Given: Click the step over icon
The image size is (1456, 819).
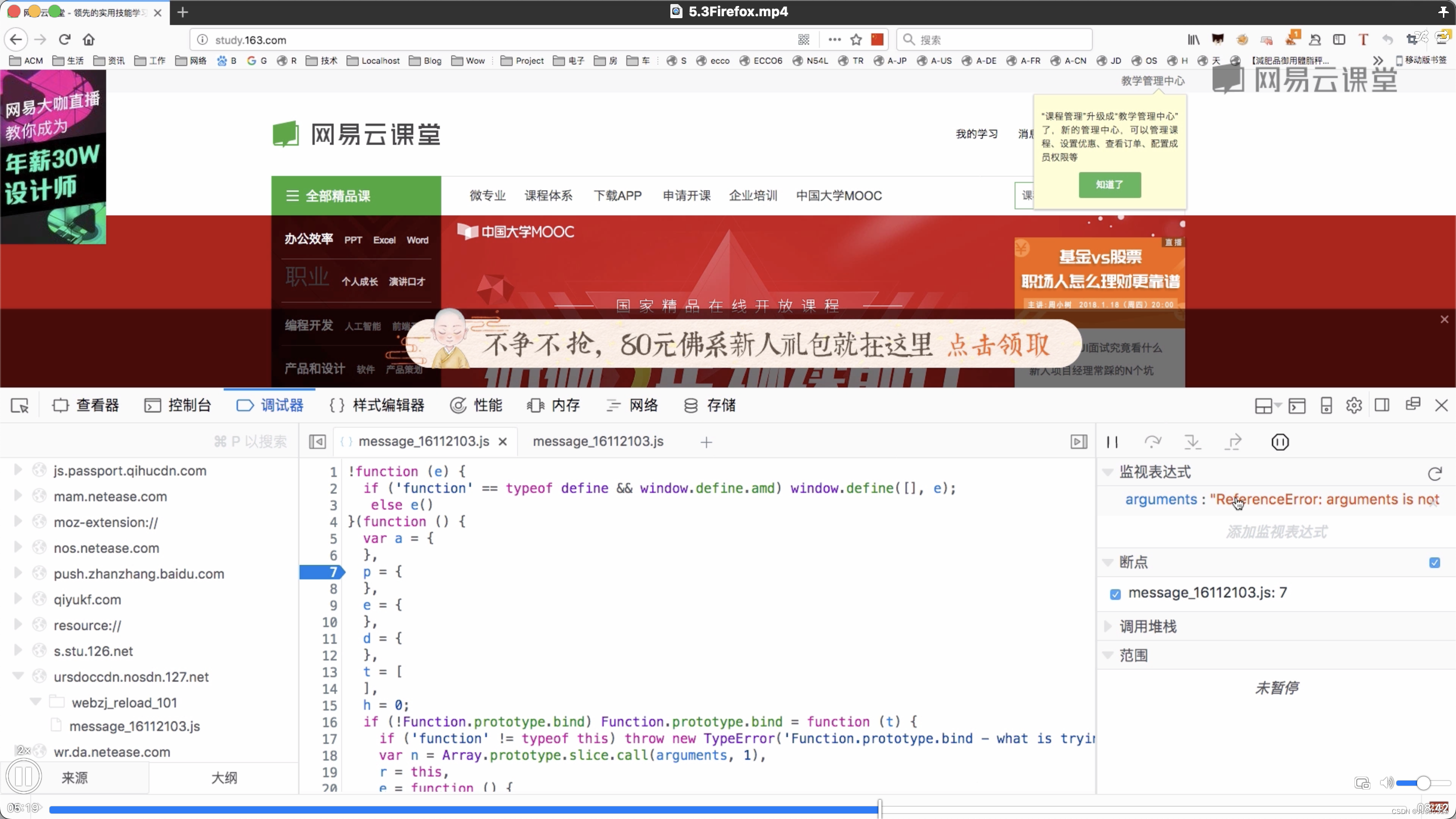Looking at the screenshot, I should 1153,442.
